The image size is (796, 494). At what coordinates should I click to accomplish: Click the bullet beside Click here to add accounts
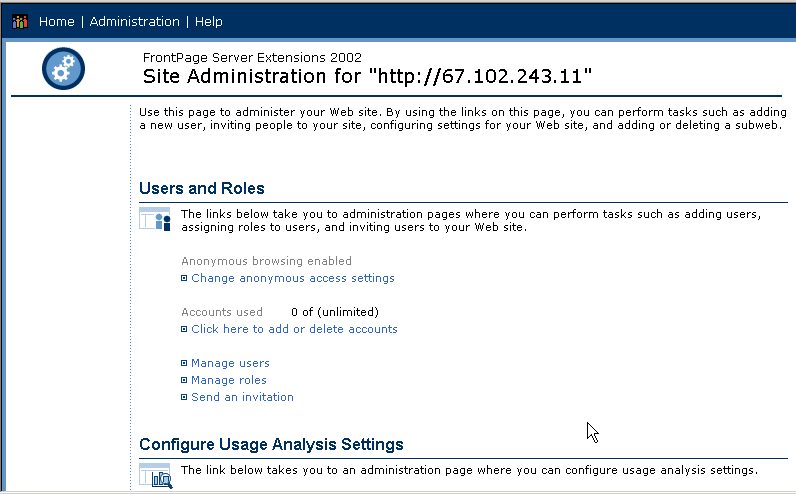(184, 329)
